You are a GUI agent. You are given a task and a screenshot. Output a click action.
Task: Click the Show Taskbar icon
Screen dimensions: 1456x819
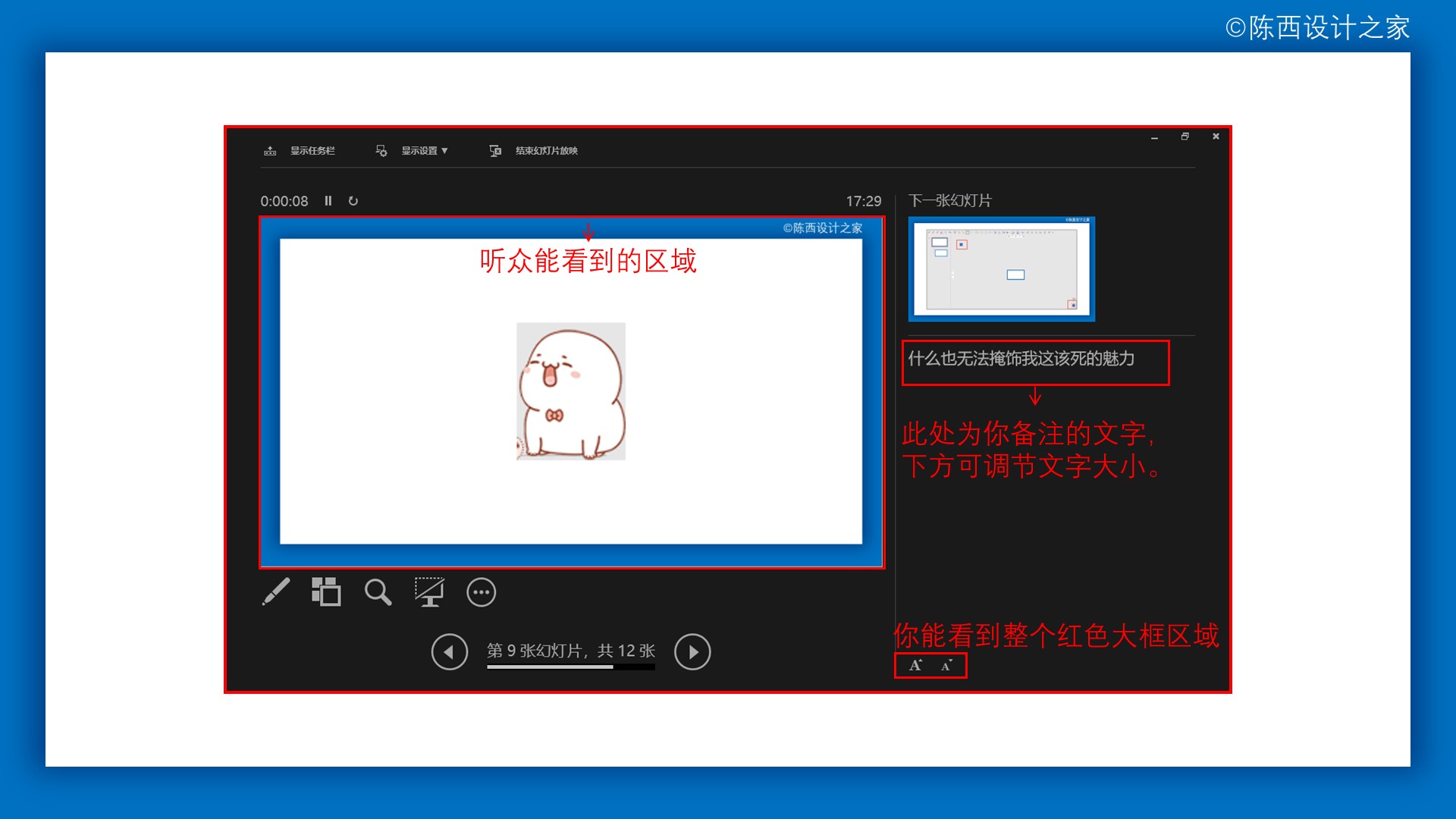coord(270,151)
